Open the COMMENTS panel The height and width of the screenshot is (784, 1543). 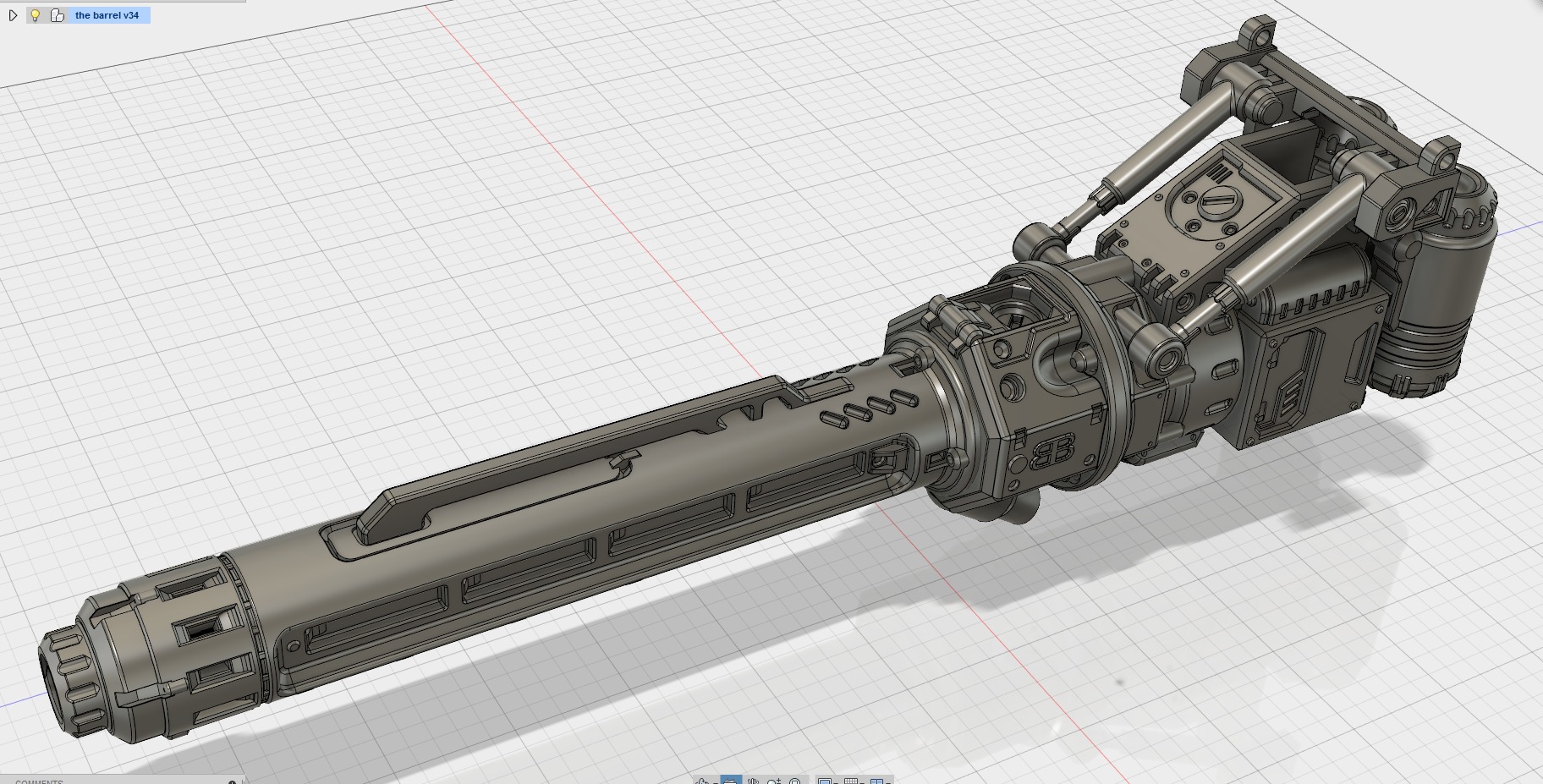click(38, 781)
